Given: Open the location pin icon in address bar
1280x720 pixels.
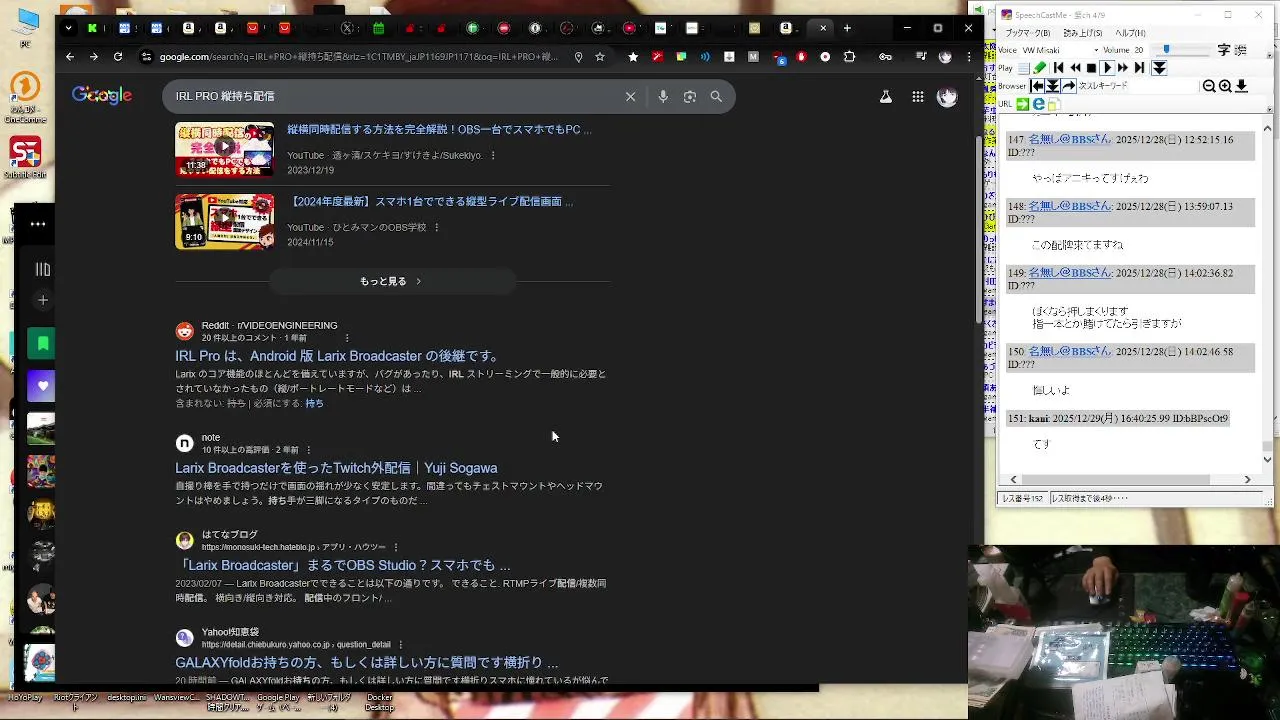Looking at the screenshot, I should pos(578,57).
